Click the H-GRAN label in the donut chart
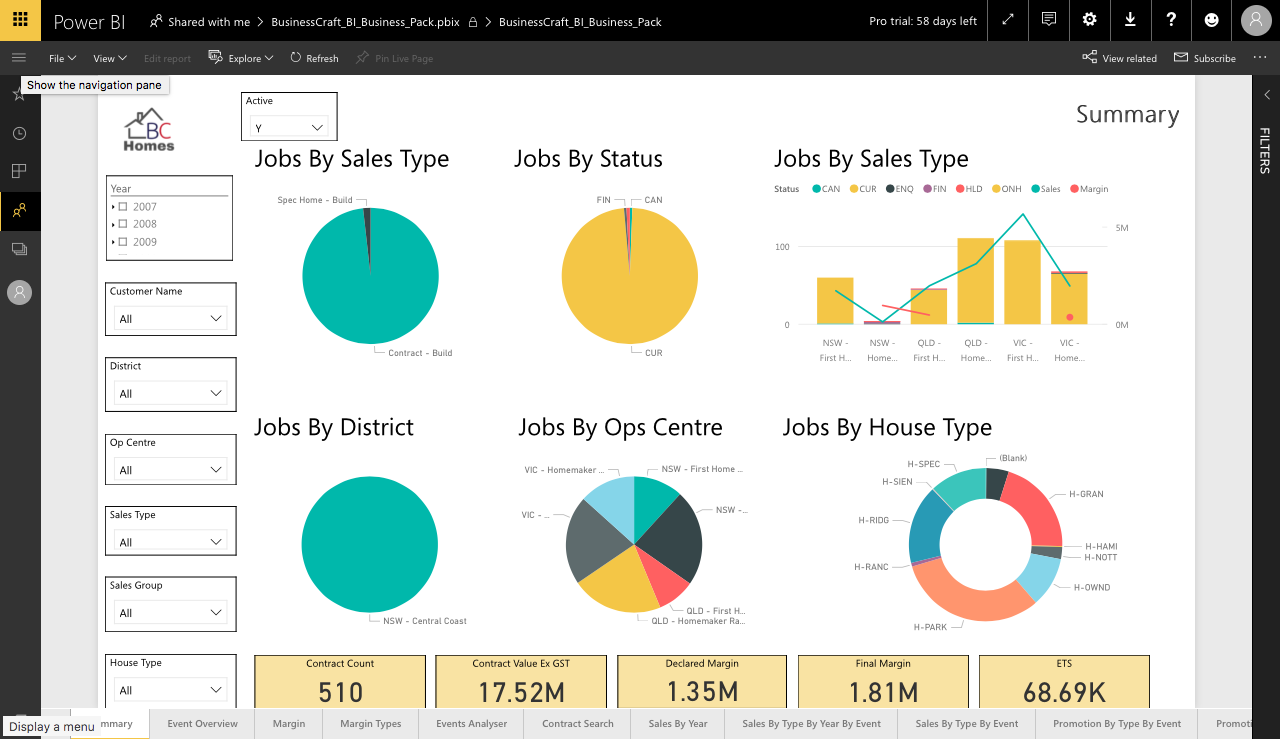Screen dimensions: 1280x739 tap(1085, 494)
